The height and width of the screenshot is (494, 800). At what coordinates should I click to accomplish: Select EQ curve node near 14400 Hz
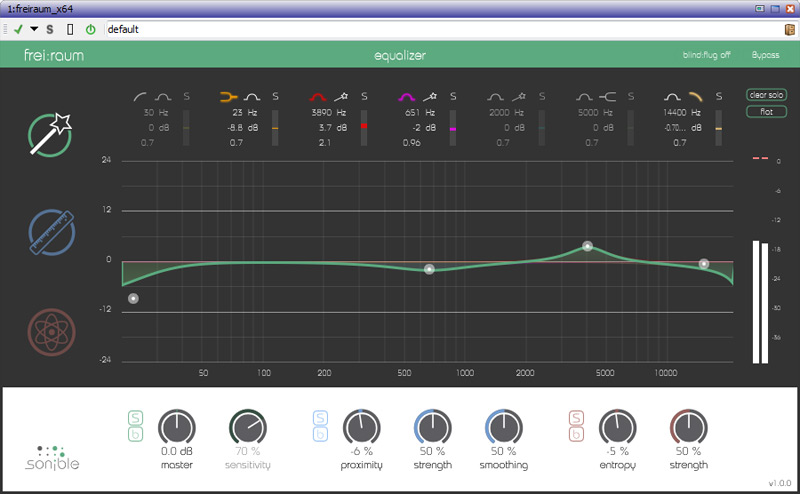(x=704, y=264)
